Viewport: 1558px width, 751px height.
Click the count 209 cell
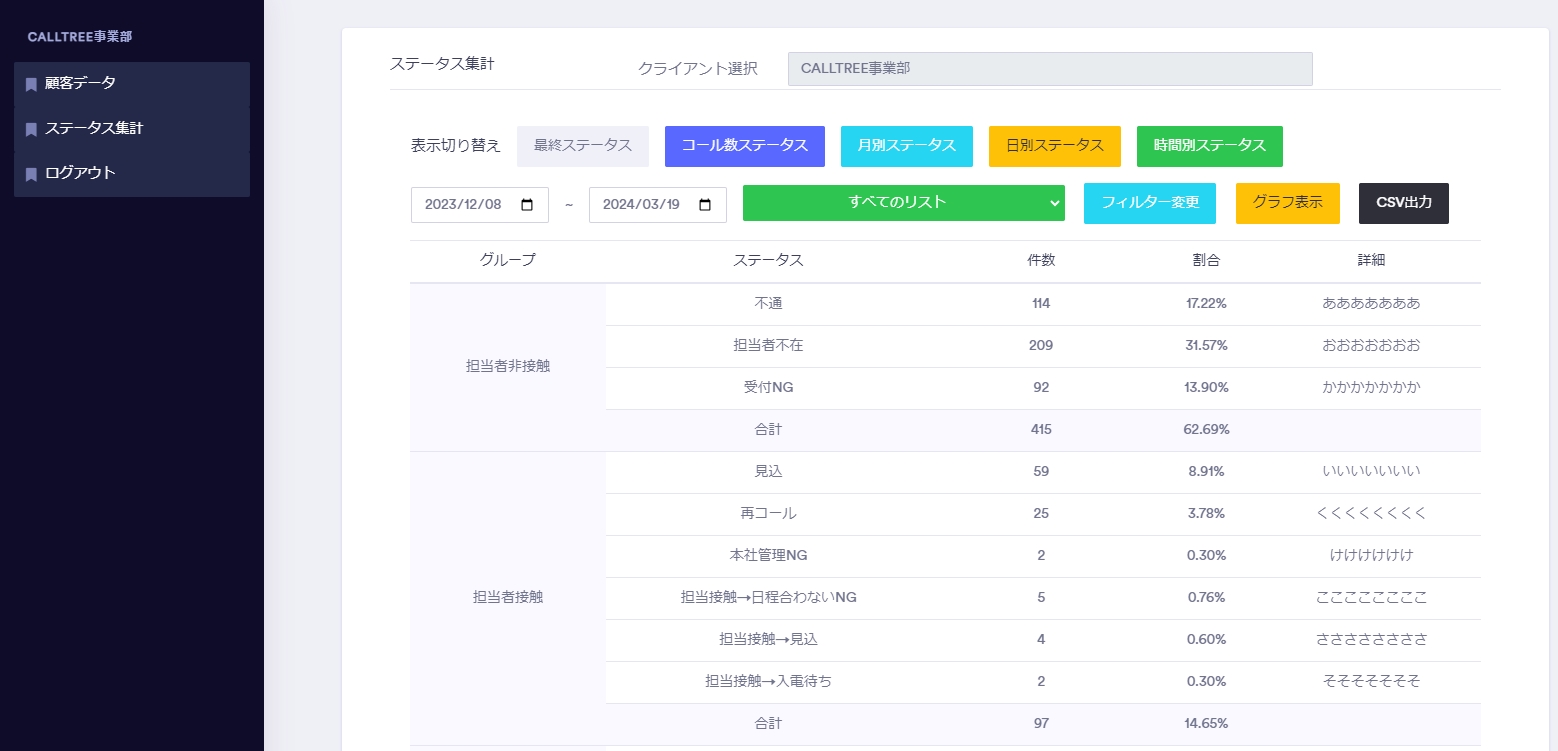[1041, 346]
